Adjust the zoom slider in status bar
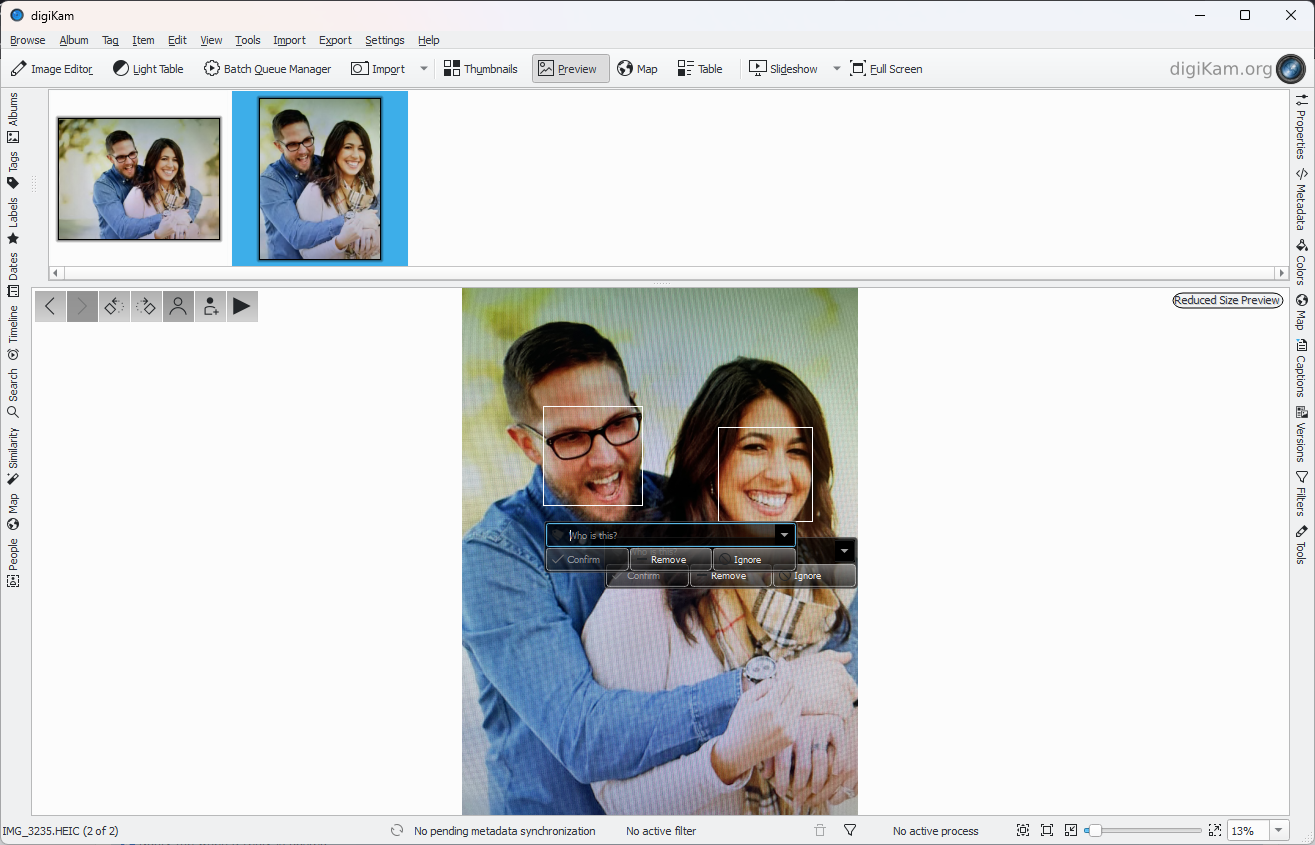This screenshot has width=1315, height=845. (1096, 831)
